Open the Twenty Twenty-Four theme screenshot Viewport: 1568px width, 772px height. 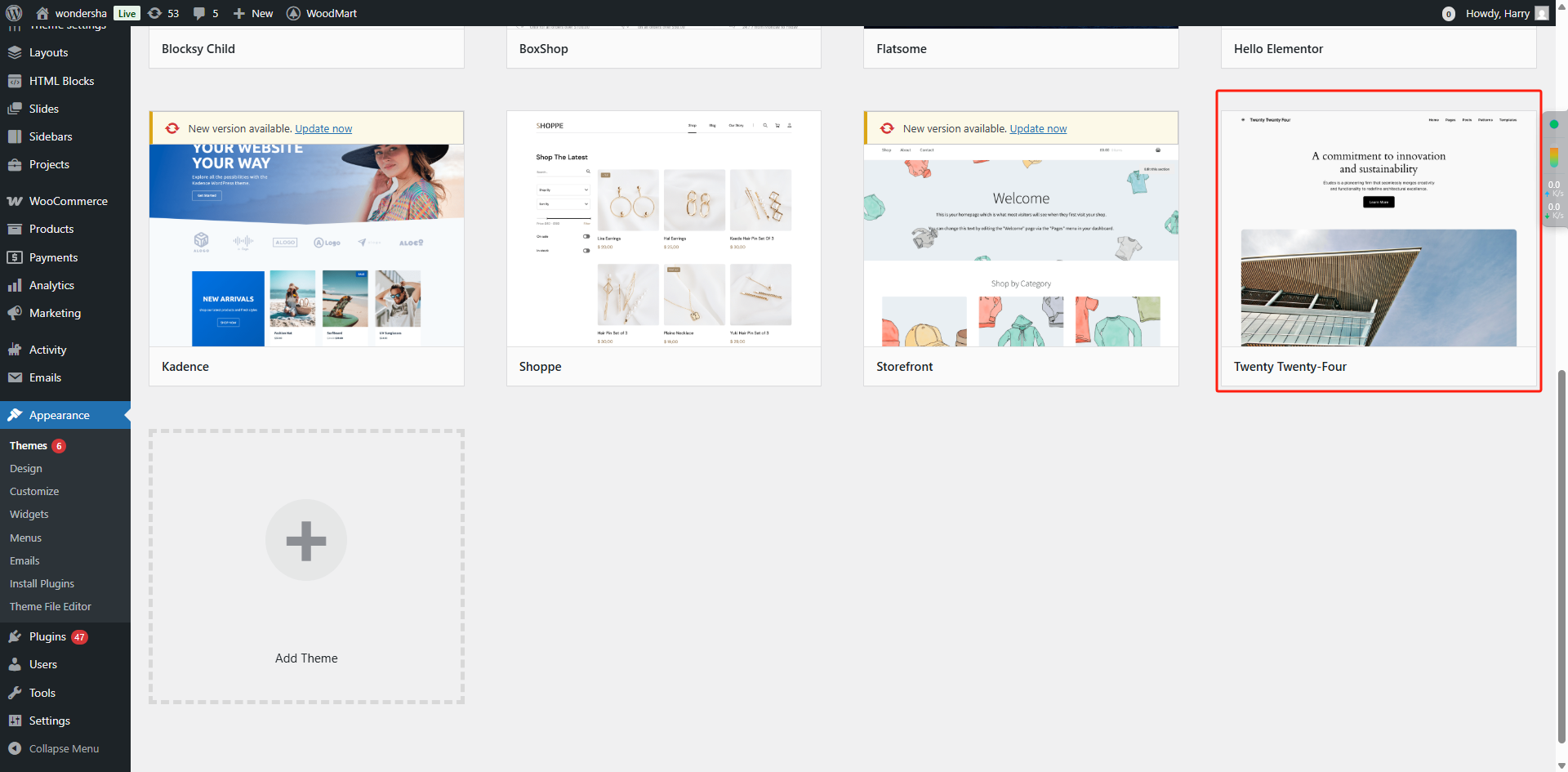click(x=1379, y=229)
